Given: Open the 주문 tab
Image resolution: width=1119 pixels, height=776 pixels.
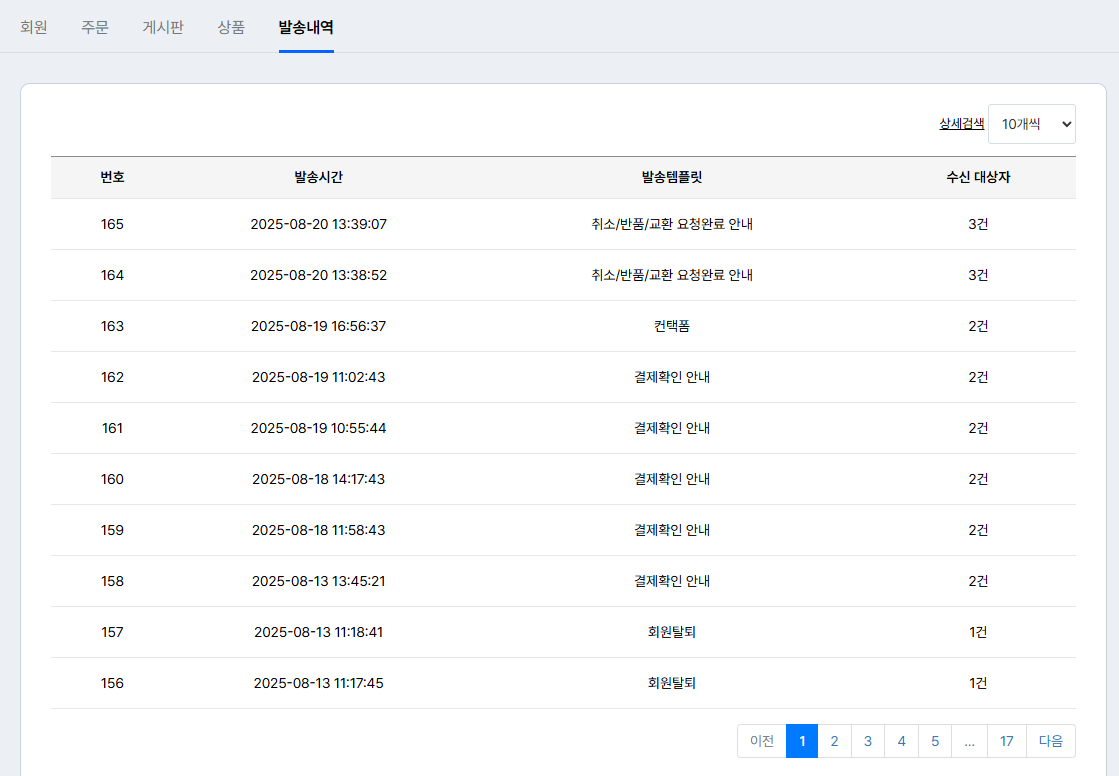Looking at the screenshot, I should coord(95,27).
